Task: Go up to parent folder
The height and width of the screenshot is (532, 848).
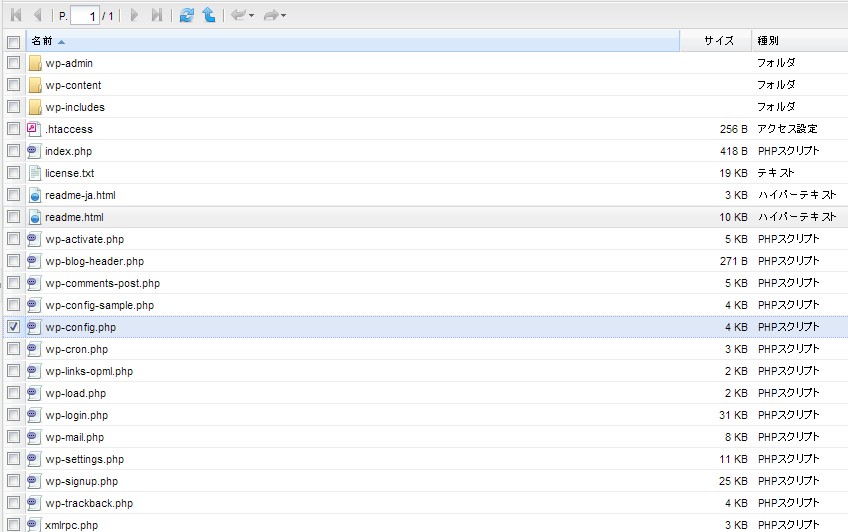Action: (208, 15)
